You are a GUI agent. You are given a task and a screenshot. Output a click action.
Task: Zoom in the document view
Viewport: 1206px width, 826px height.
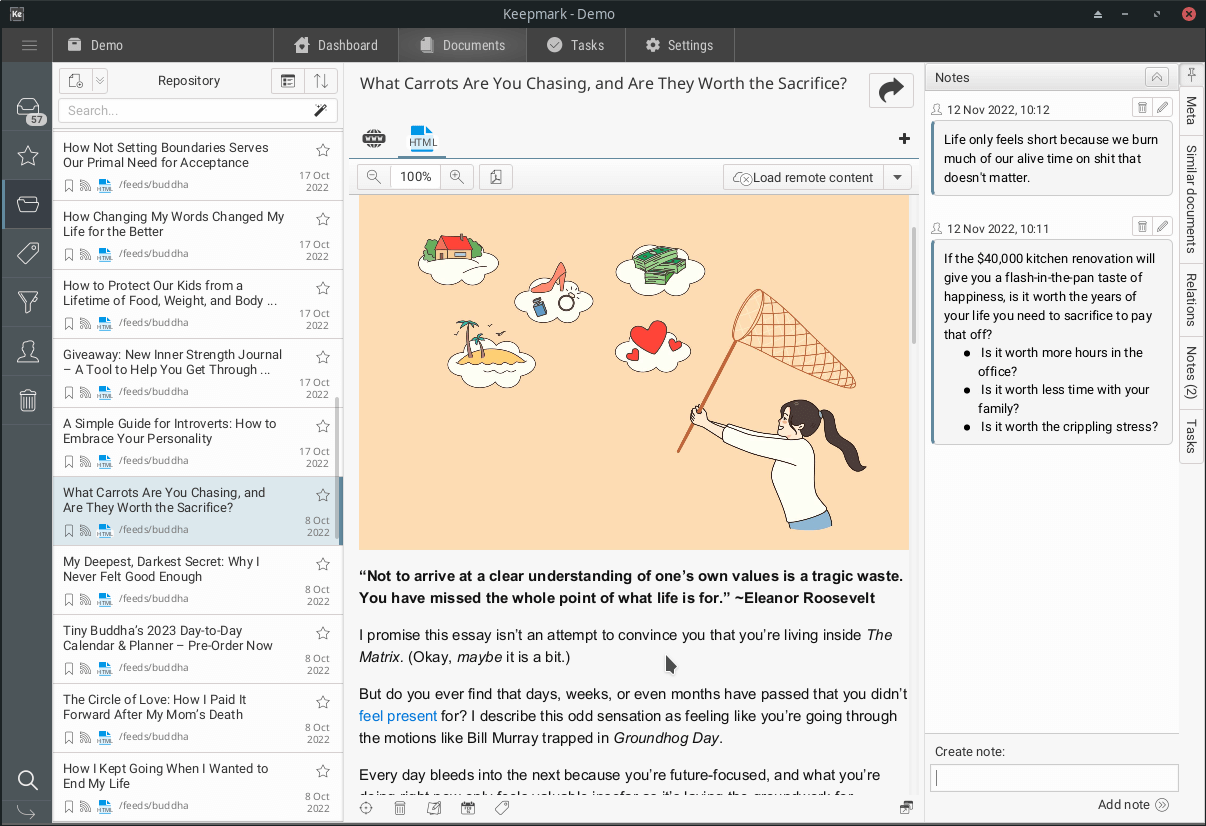457,177
